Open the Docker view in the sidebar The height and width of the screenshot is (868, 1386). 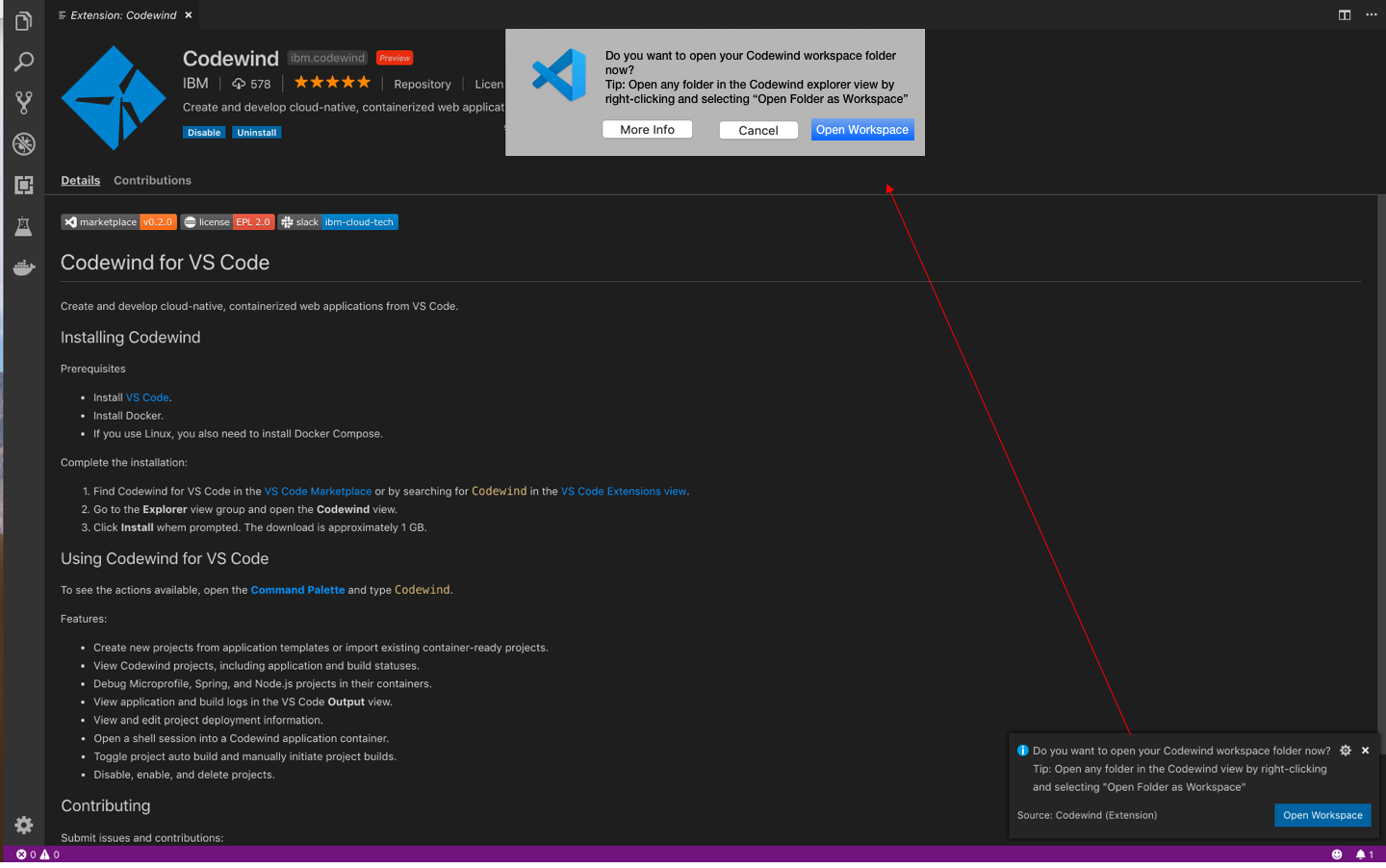pos(23,268)
